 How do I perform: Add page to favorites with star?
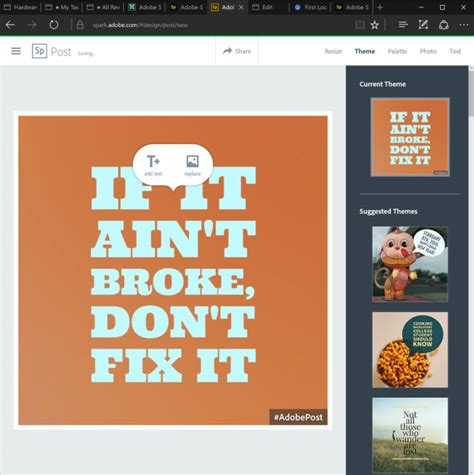(x=375, y=25)
